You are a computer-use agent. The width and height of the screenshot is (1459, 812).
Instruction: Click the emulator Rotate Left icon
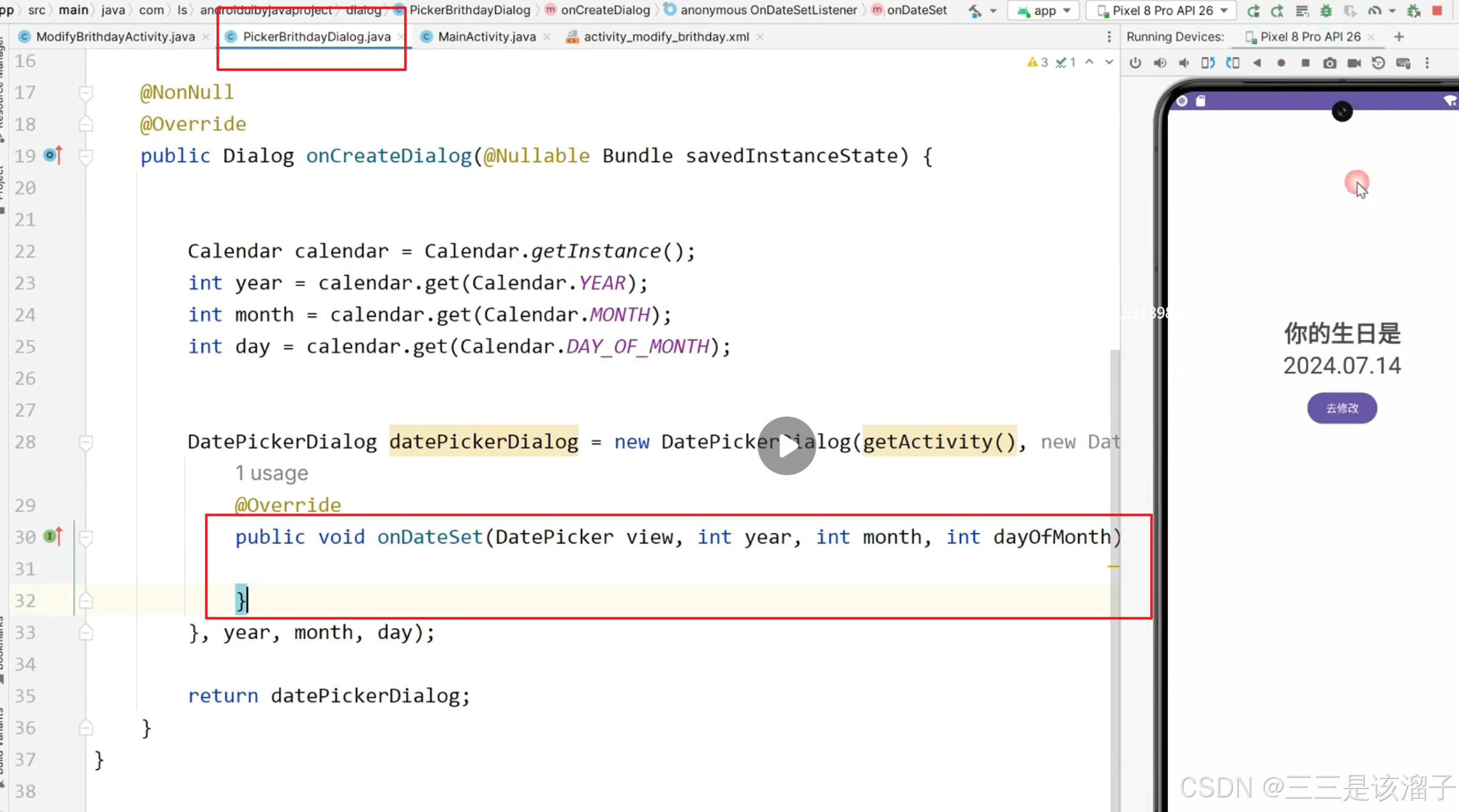pos(1208,63)
